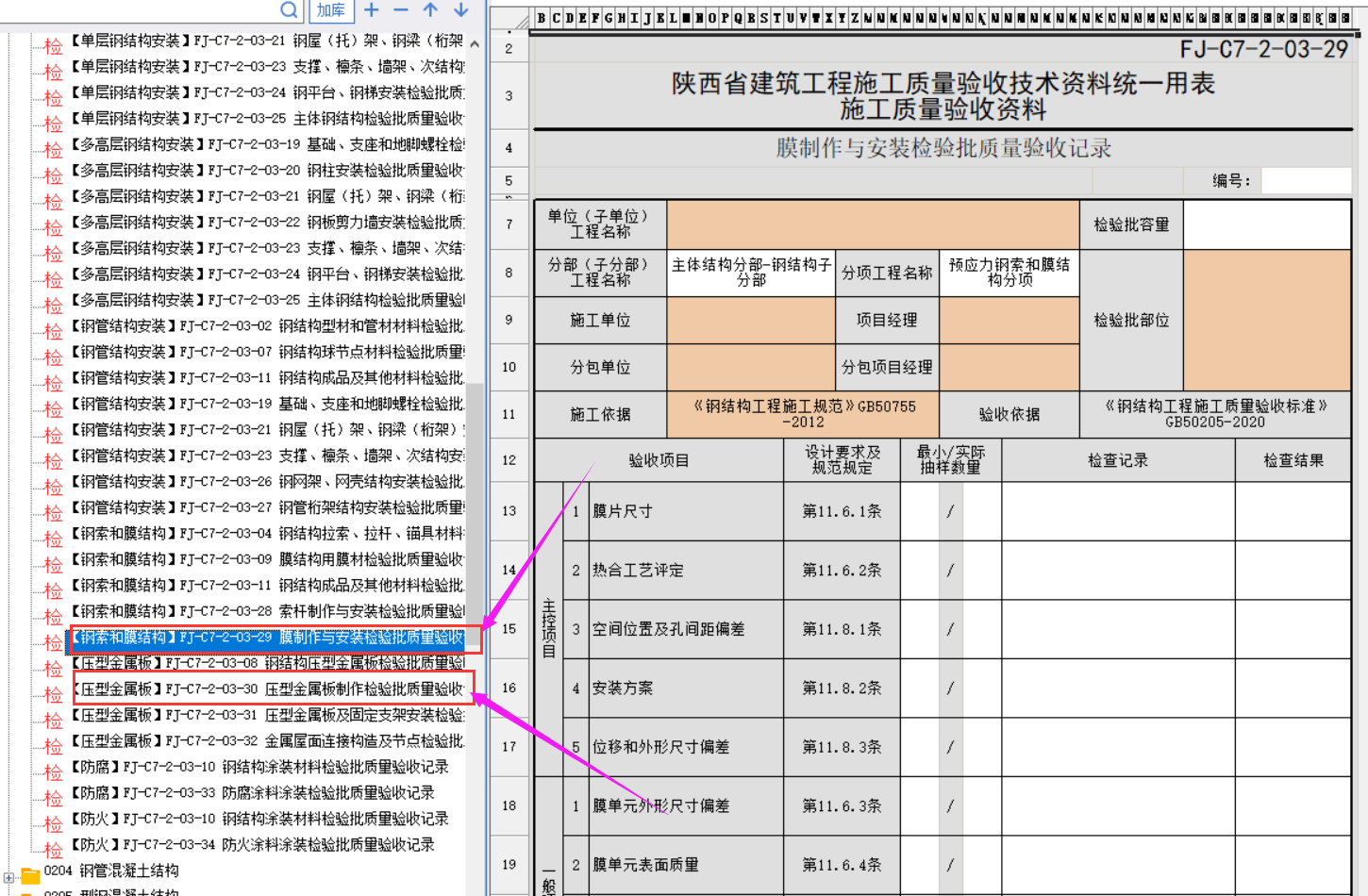Select 0204 钢管混凝土结构 tree node
This screenshot has height=896, width=1368.
click(x=111, y=871)
